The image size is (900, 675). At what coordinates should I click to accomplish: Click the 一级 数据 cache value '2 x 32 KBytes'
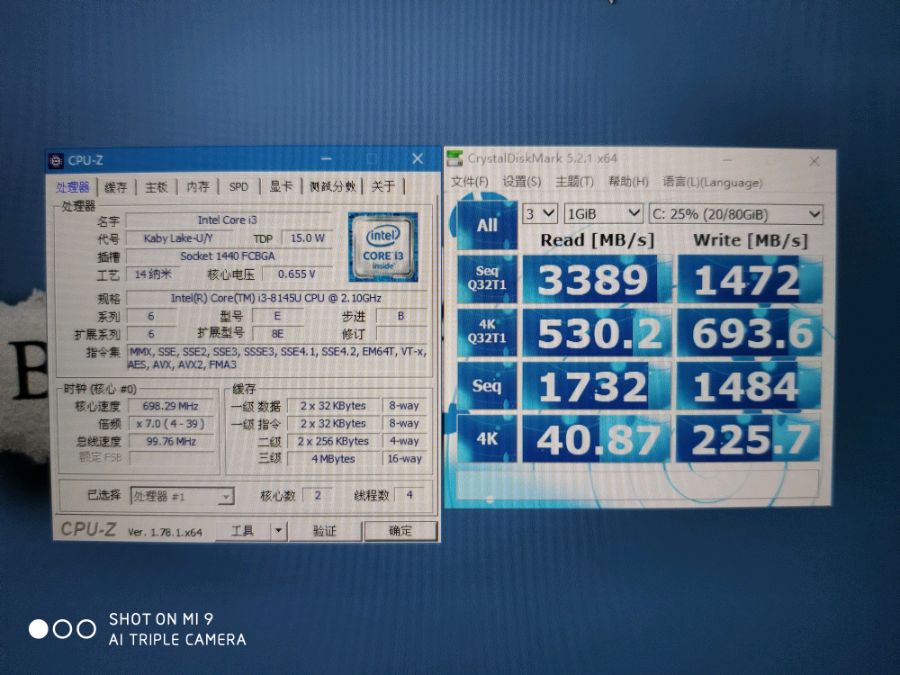(333, 406)
